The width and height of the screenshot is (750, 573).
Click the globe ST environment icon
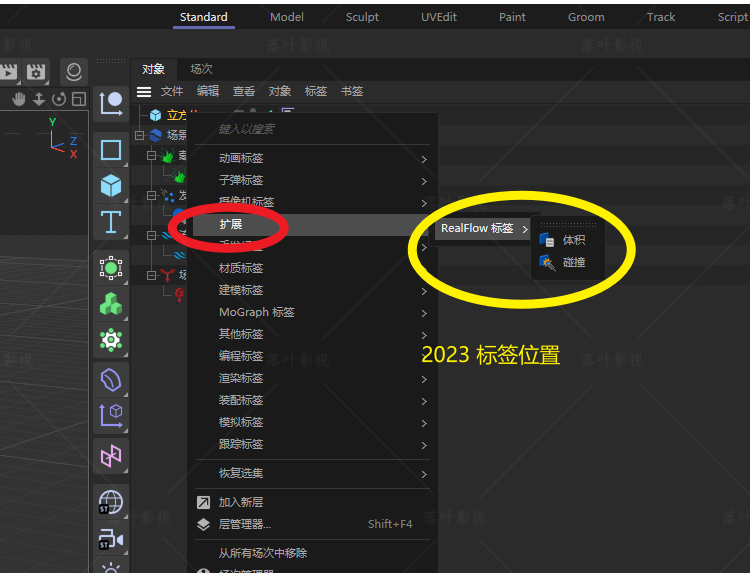[111, 502]
